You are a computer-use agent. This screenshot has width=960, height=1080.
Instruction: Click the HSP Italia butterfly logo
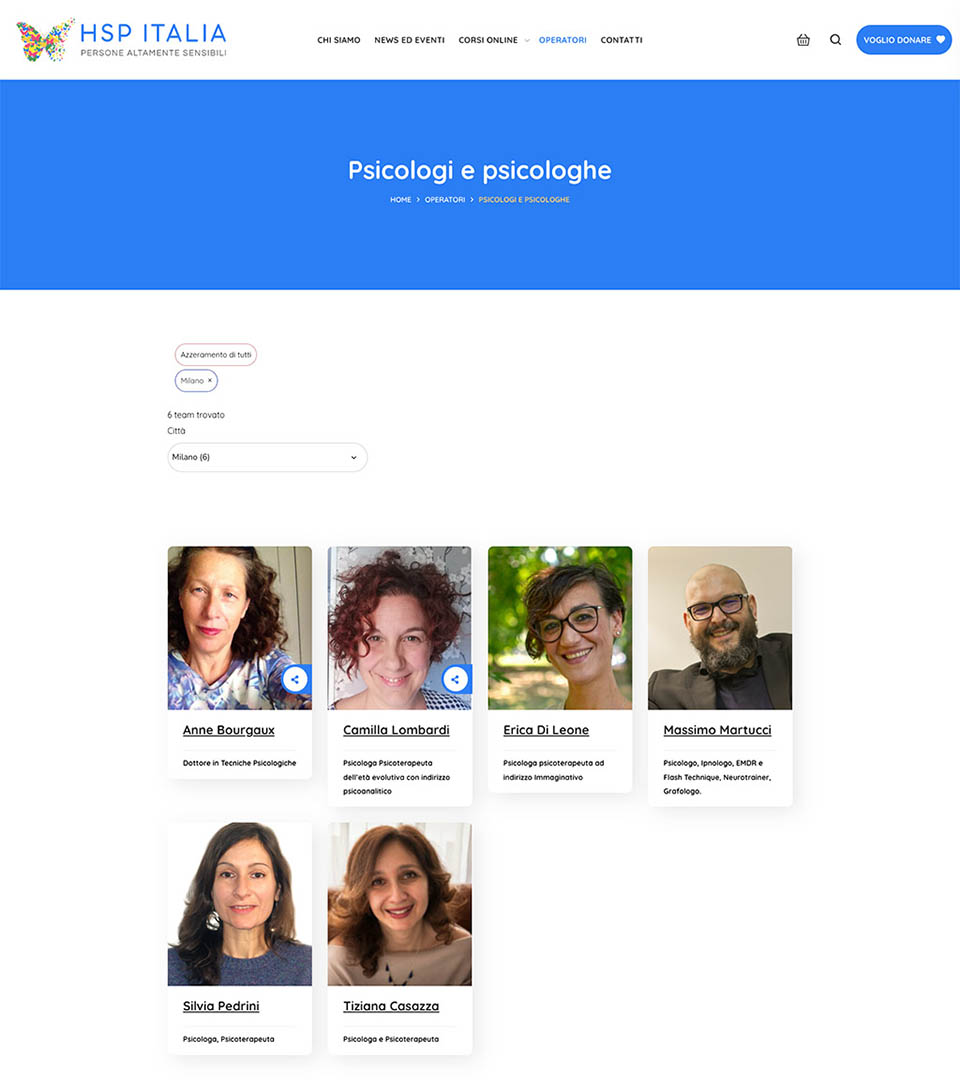point(45,40)
